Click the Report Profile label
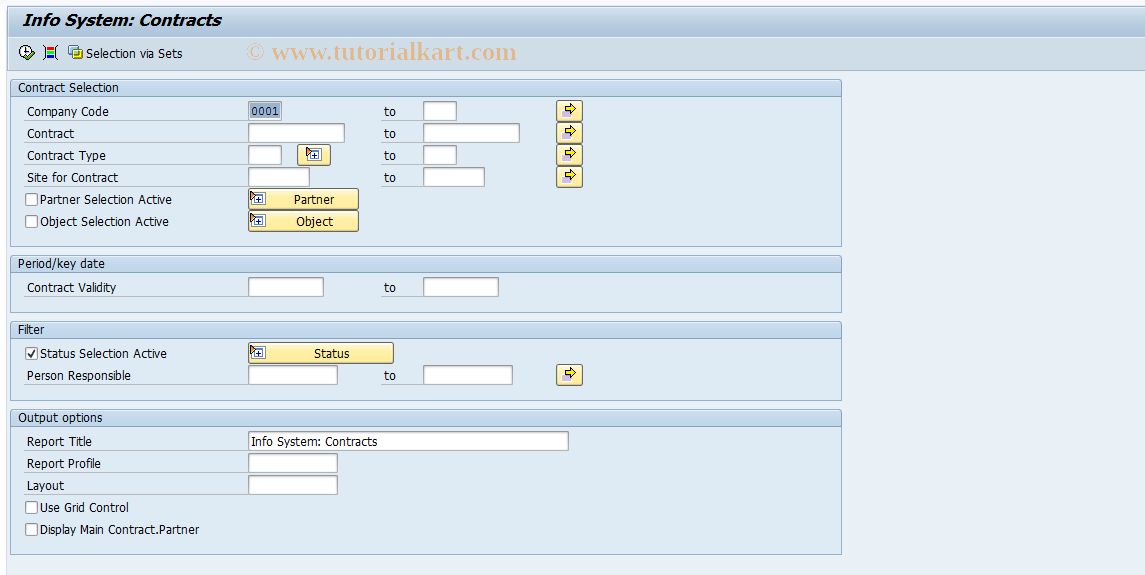 click(64, 463)
